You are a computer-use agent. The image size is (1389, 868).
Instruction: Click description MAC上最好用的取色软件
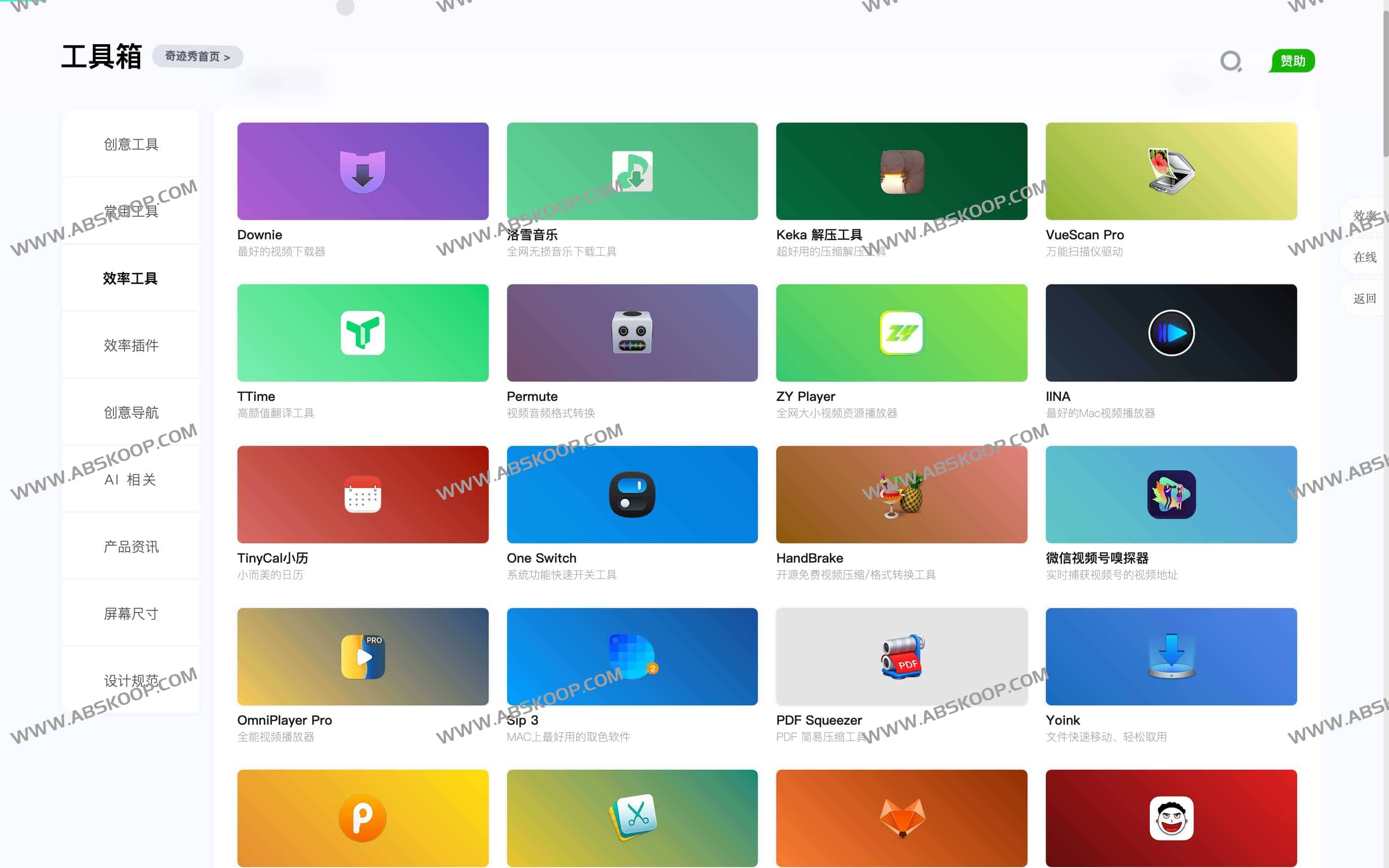point(568,737)
